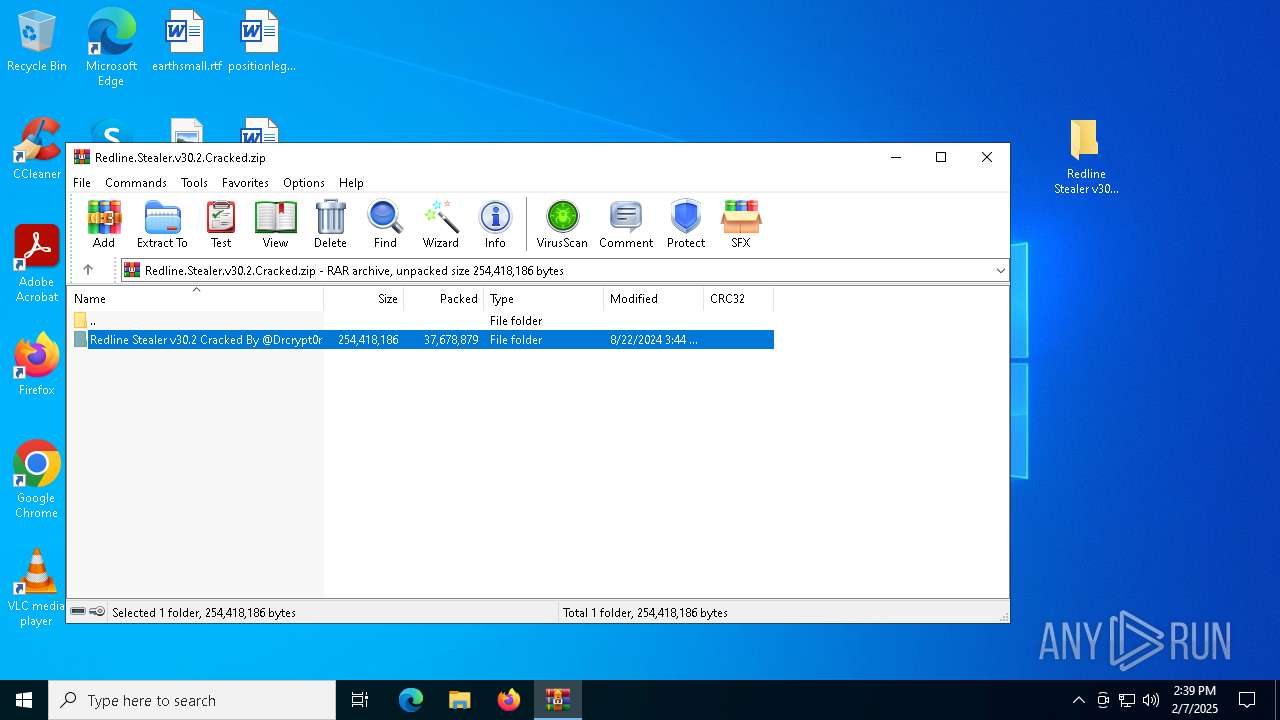This screenshot has height=720, width=1280.
Task: Expand the archive path dropdown
Action: click(x=1000, y=271)
